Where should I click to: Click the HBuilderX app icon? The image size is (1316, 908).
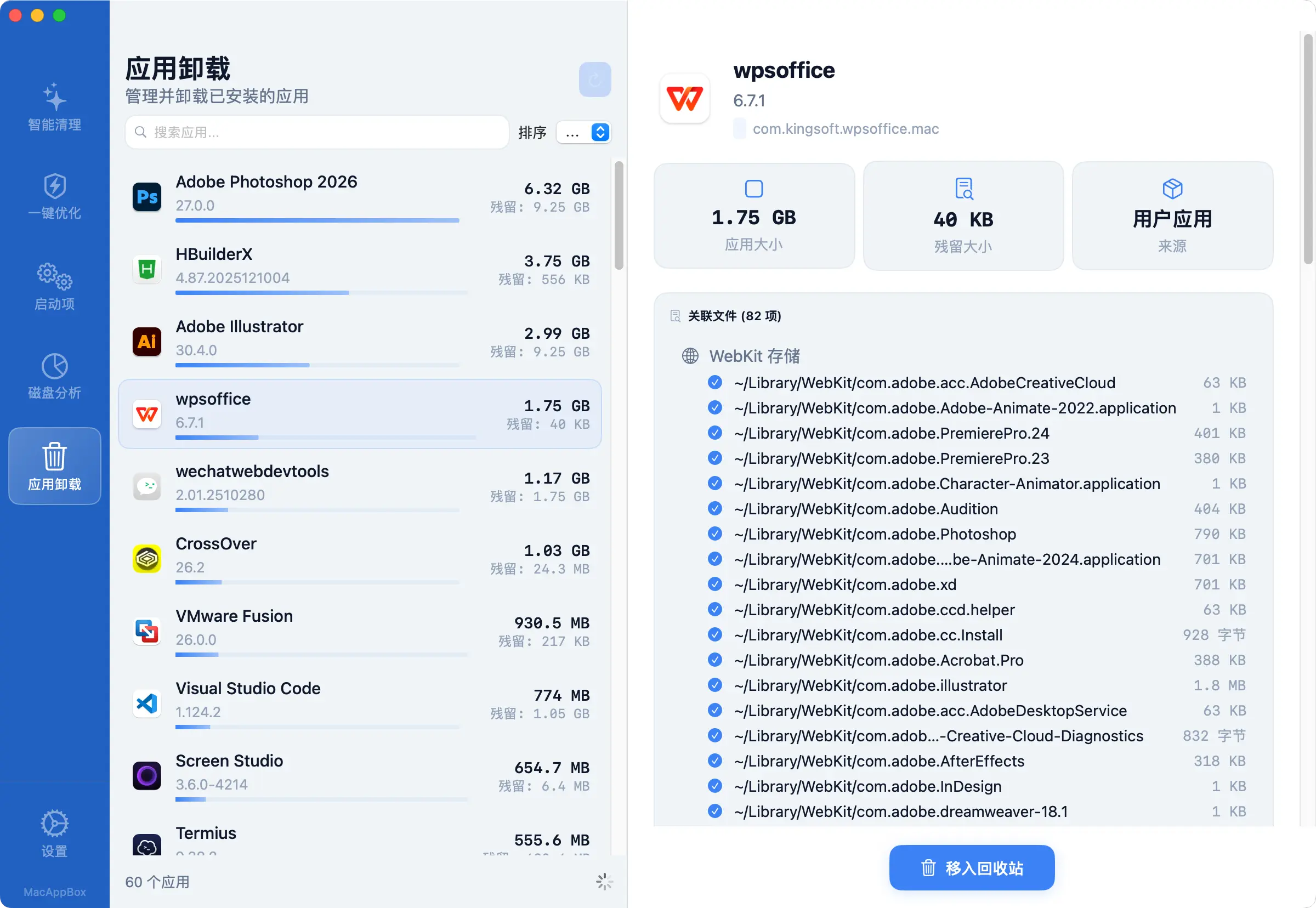pos(147,269)
